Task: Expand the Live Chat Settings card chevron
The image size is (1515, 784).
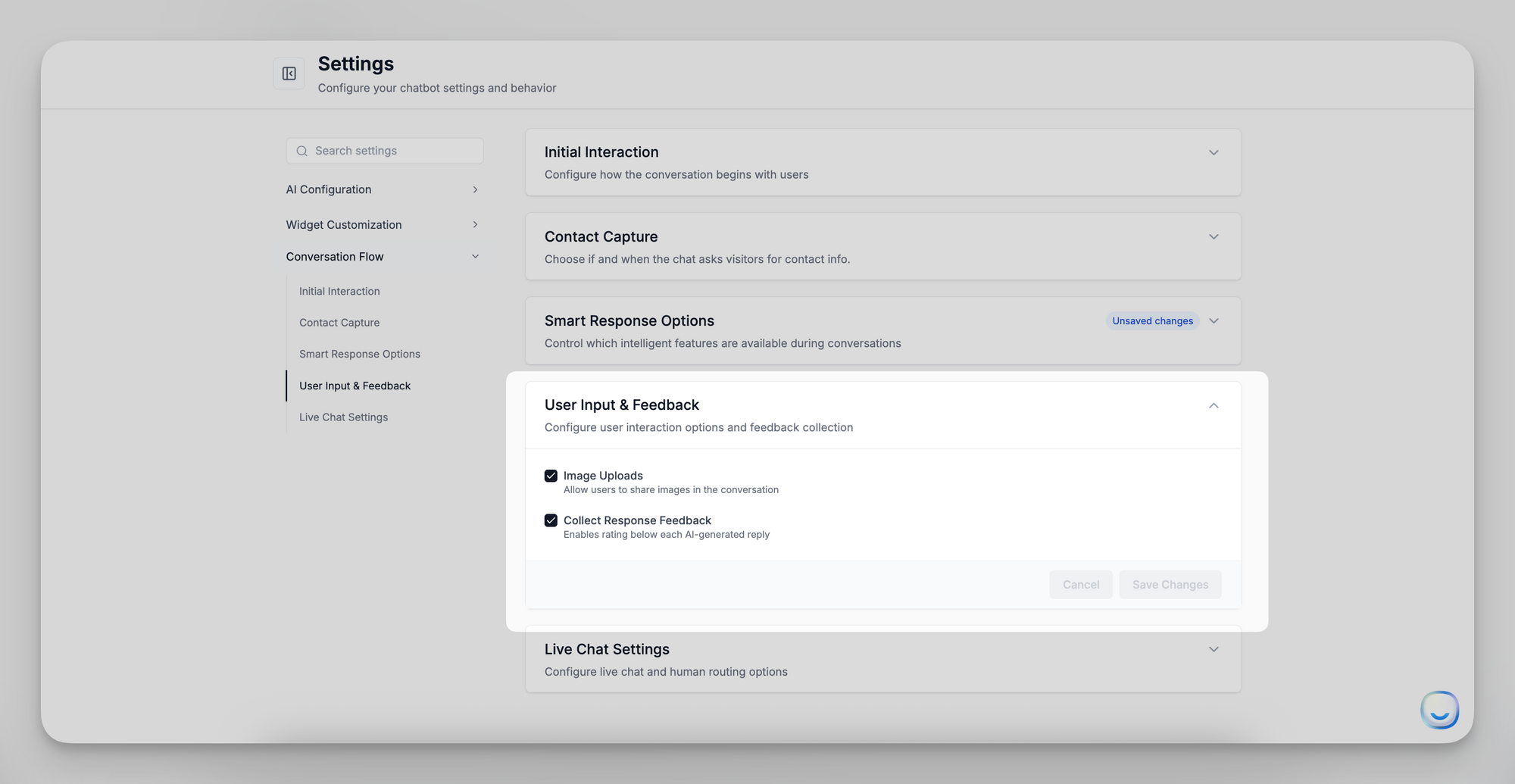Action: (1214, 649)
